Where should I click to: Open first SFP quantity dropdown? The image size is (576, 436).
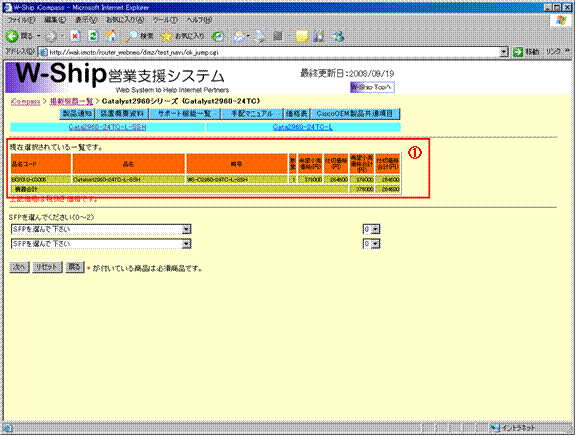pyautogui.click(x=375, y=229)
